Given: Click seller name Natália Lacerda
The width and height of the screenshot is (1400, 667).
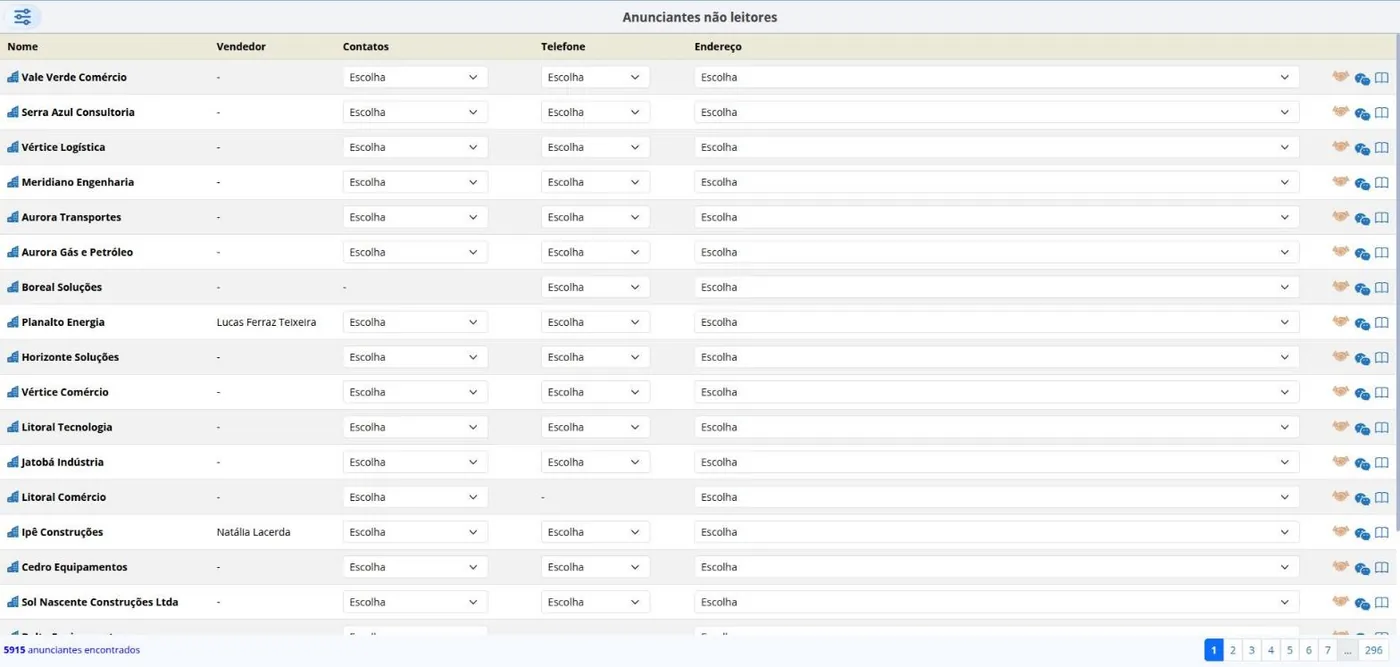Looking at the screenshot, I should click(x=253, y=532).
